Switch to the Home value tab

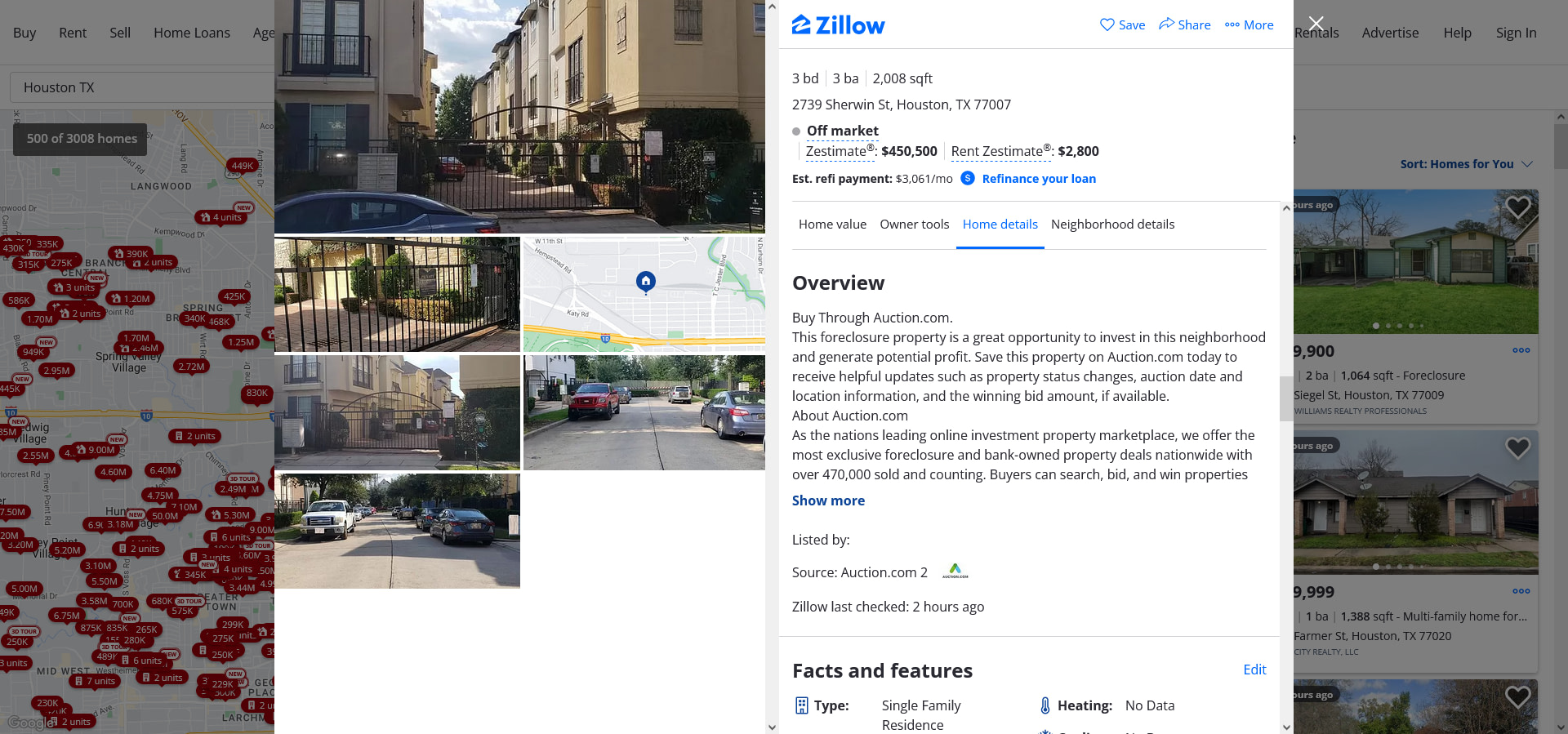[832, 225]
